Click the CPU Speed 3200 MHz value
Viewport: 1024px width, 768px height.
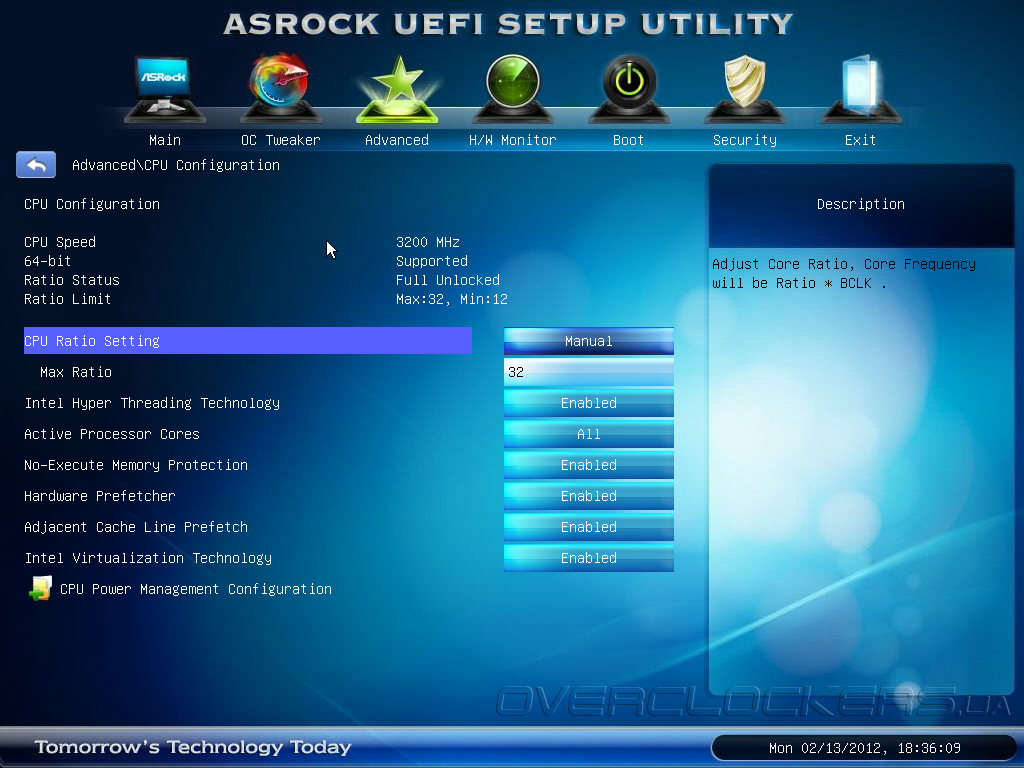[x=428, y=242]
